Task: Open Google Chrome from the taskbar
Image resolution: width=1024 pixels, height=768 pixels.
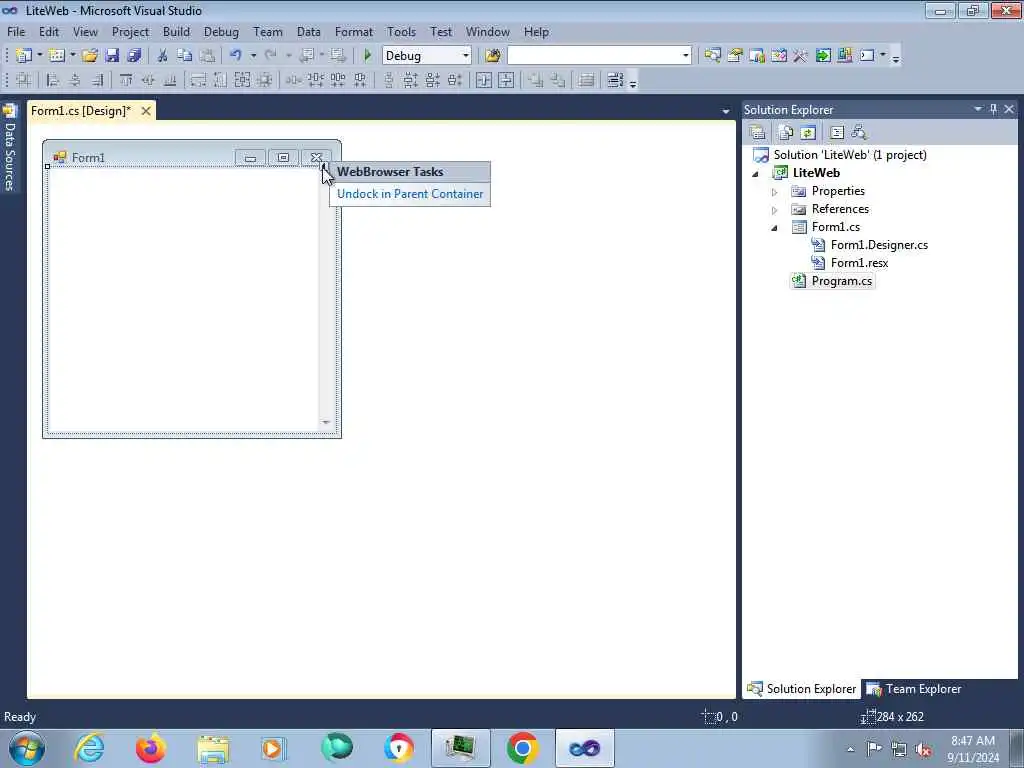Action: 522,748
